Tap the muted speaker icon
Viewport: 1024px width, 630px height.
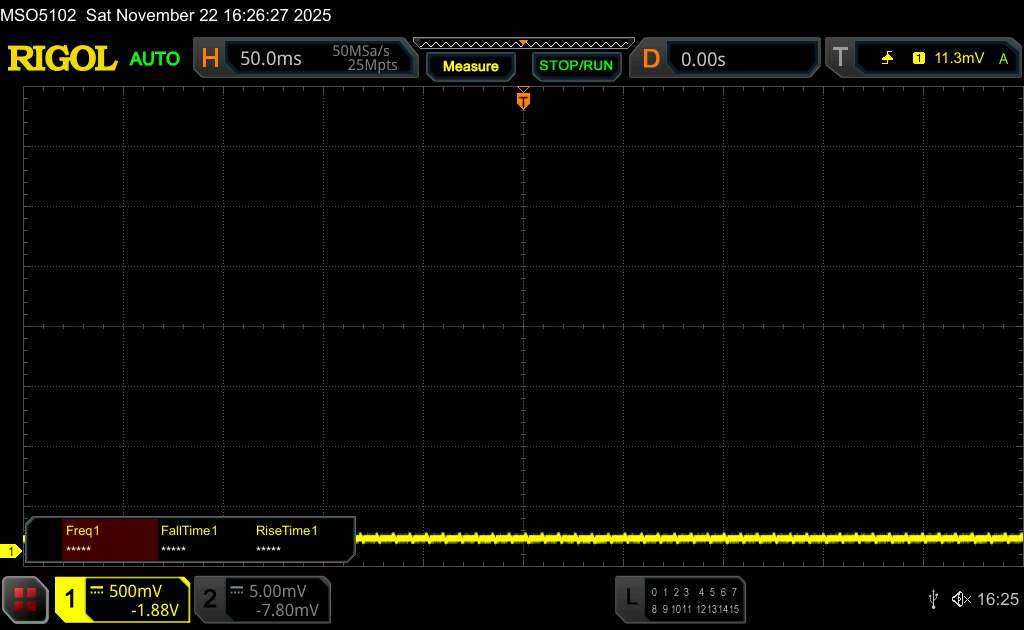(x=961, y=599)
